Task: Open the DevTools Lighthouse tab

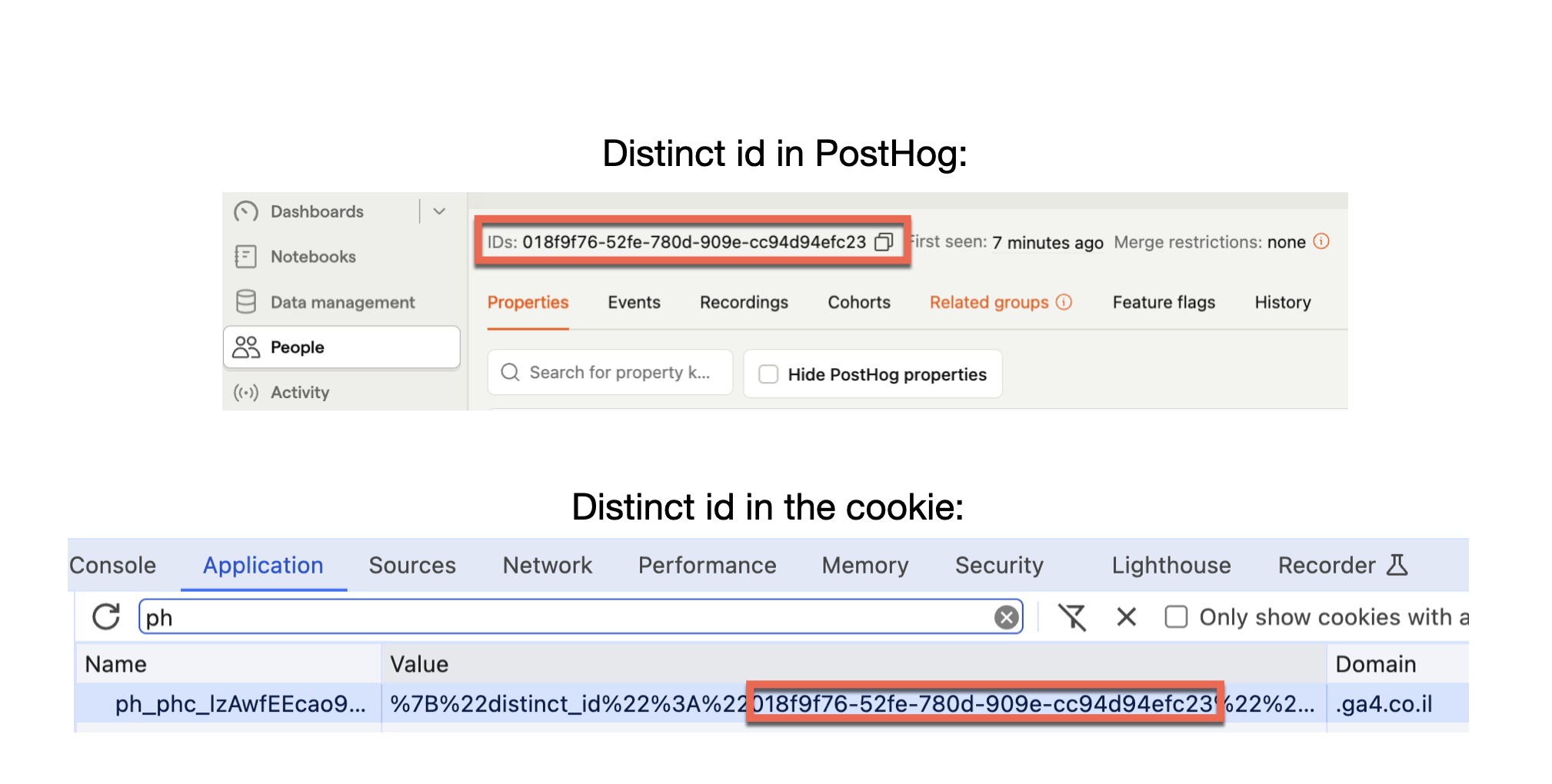Action: pos(1171,566)
